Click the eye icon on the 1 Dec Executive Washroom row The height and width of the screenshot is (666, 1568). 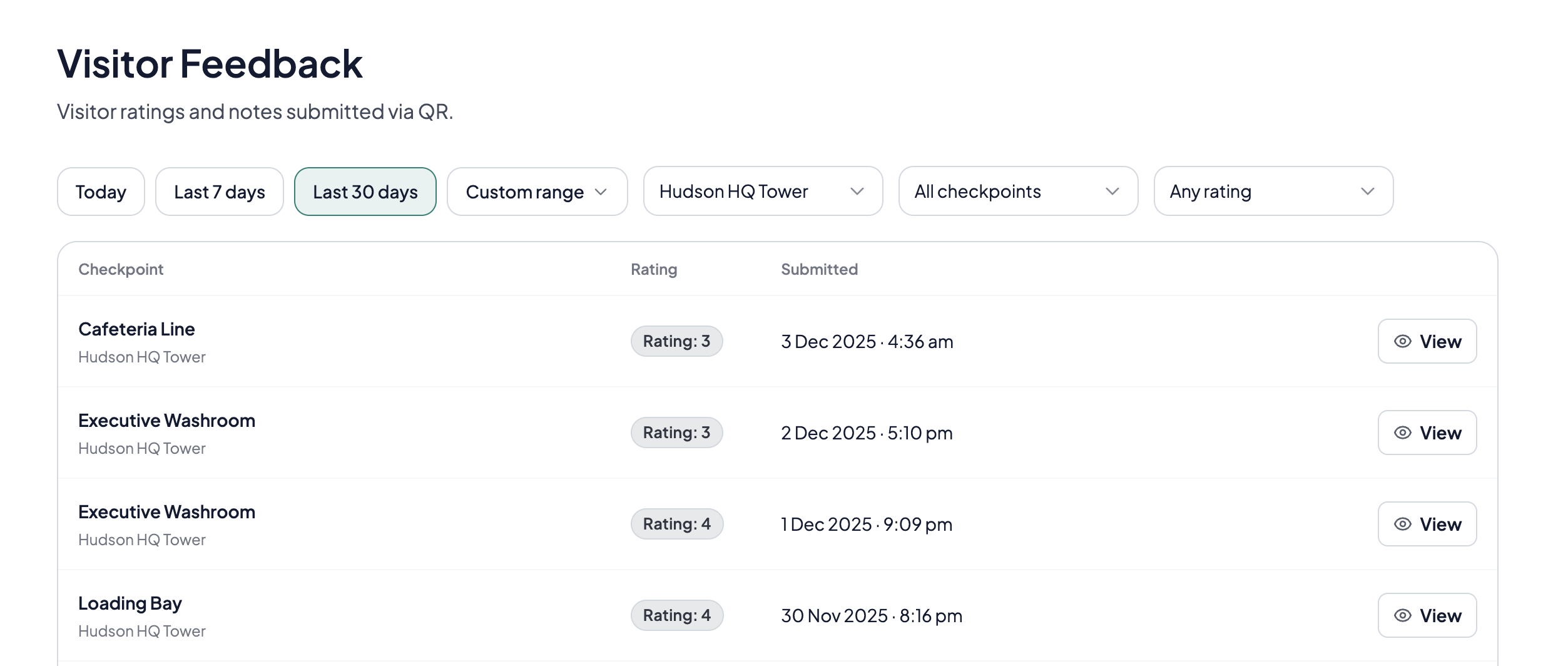1403,524
